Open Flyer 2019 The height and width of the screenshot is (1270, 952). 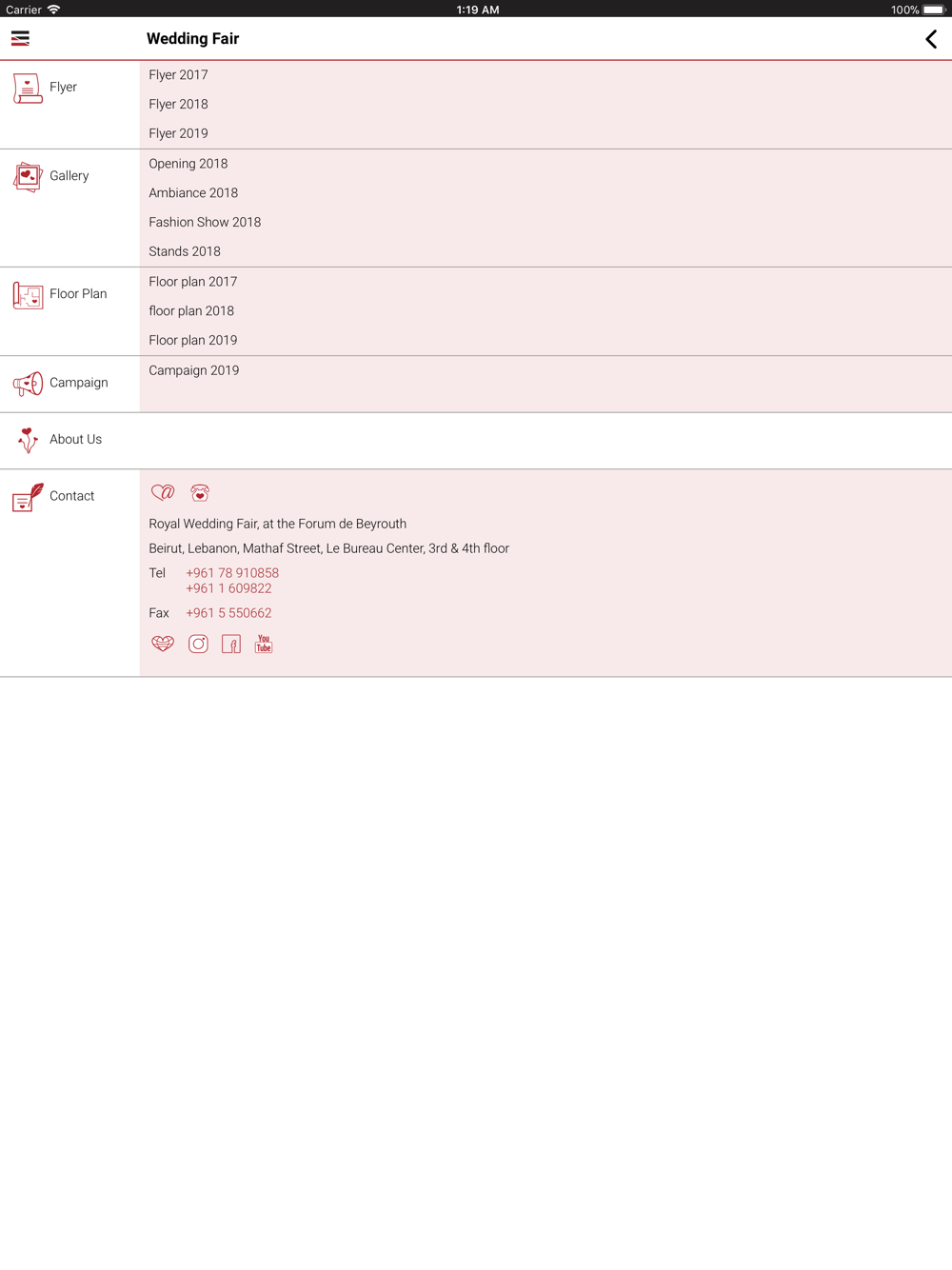click(178, 133)
